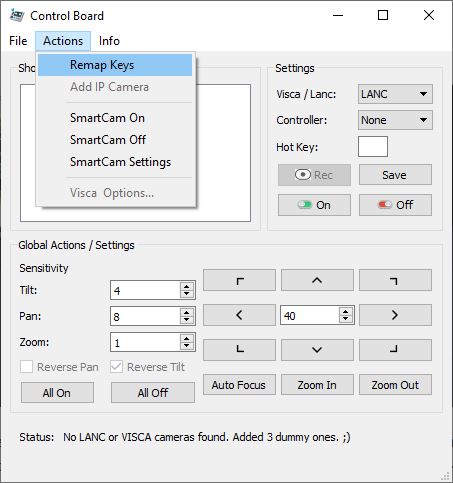The height and width of the screenshot is (483, 453).
Task: Increase the Tilt sensitivity spinner
Action: point(187,286)
